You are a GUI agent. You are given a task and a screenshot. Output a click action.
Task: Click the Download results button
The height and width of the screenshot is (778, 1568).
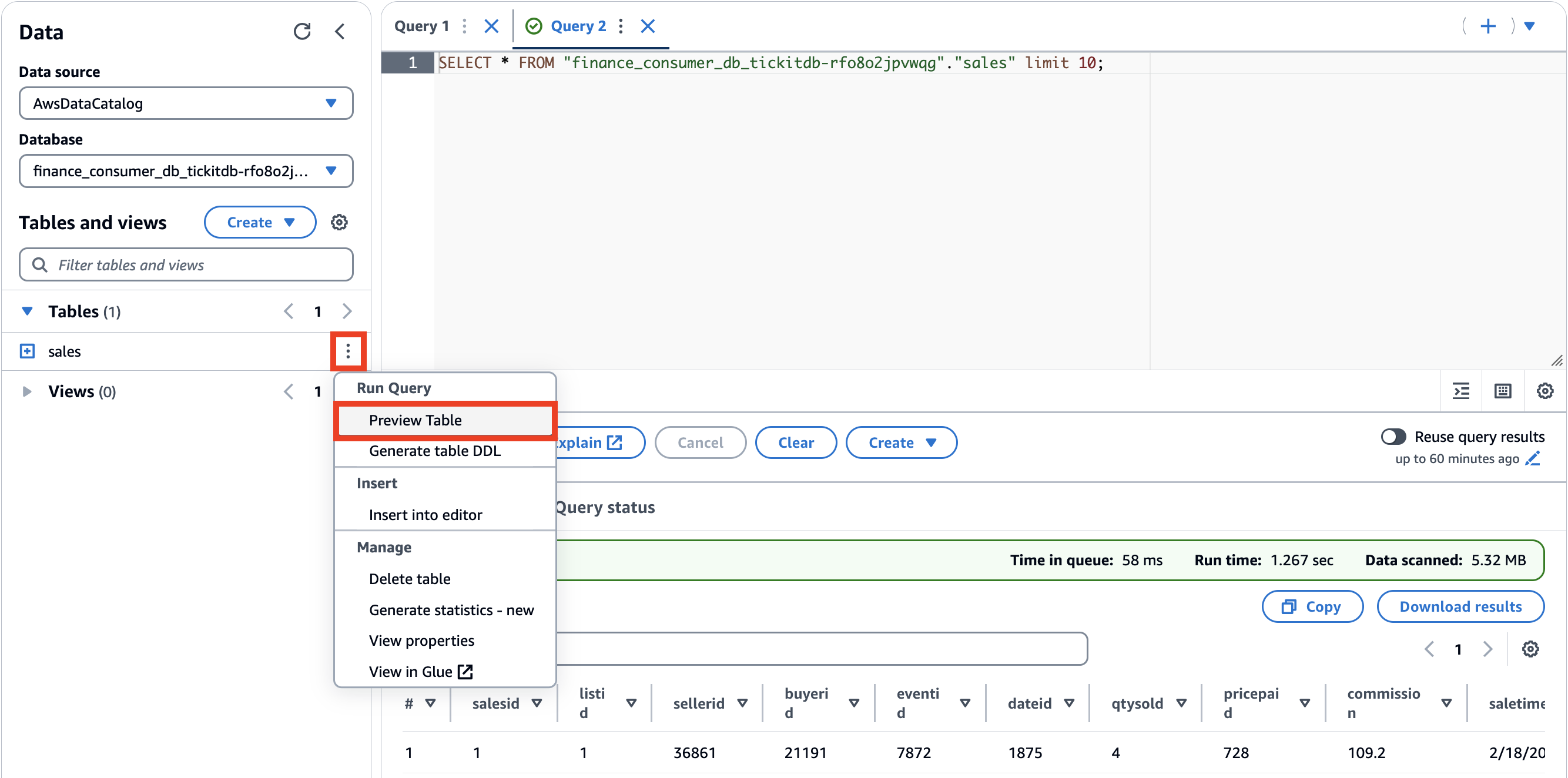(x=1460, y=606)
